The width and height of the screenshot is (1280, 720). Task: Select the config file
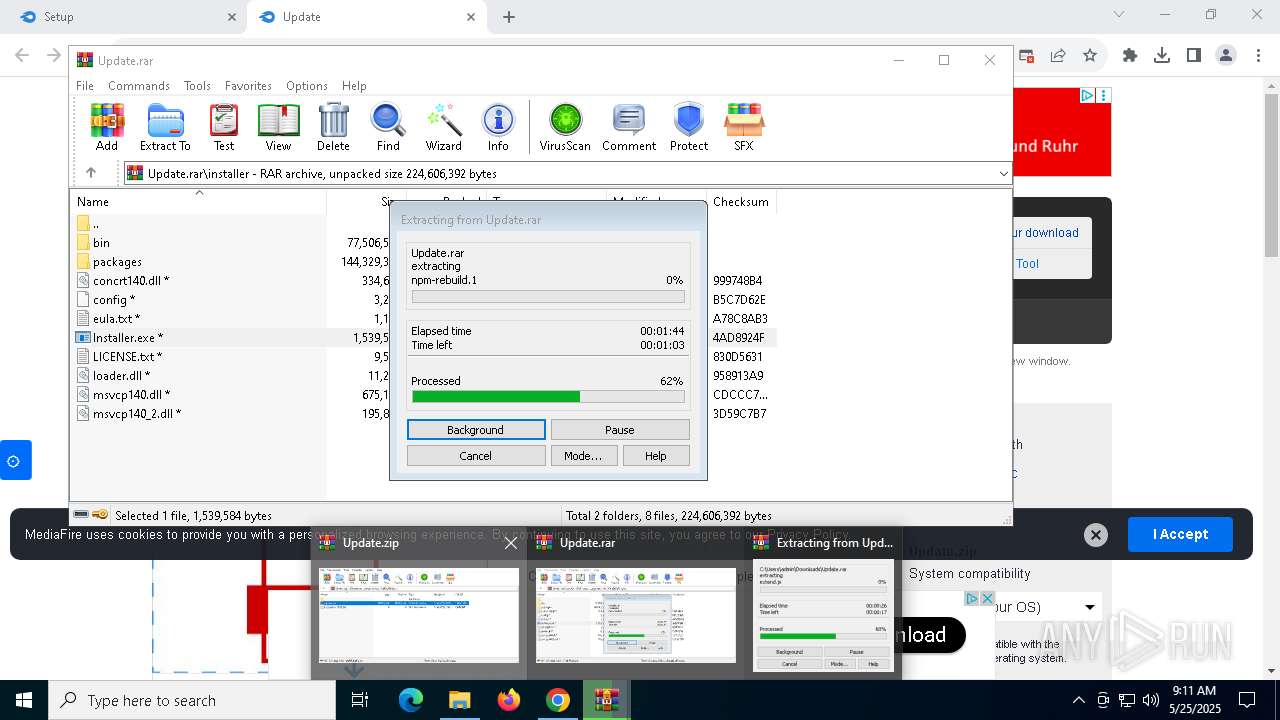coord(114,300)
